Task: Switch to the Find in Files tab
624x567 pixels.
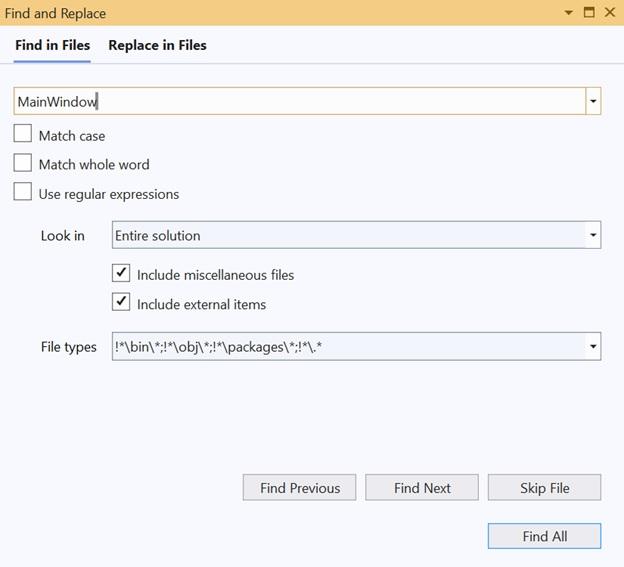Action: tap(52, 45)
